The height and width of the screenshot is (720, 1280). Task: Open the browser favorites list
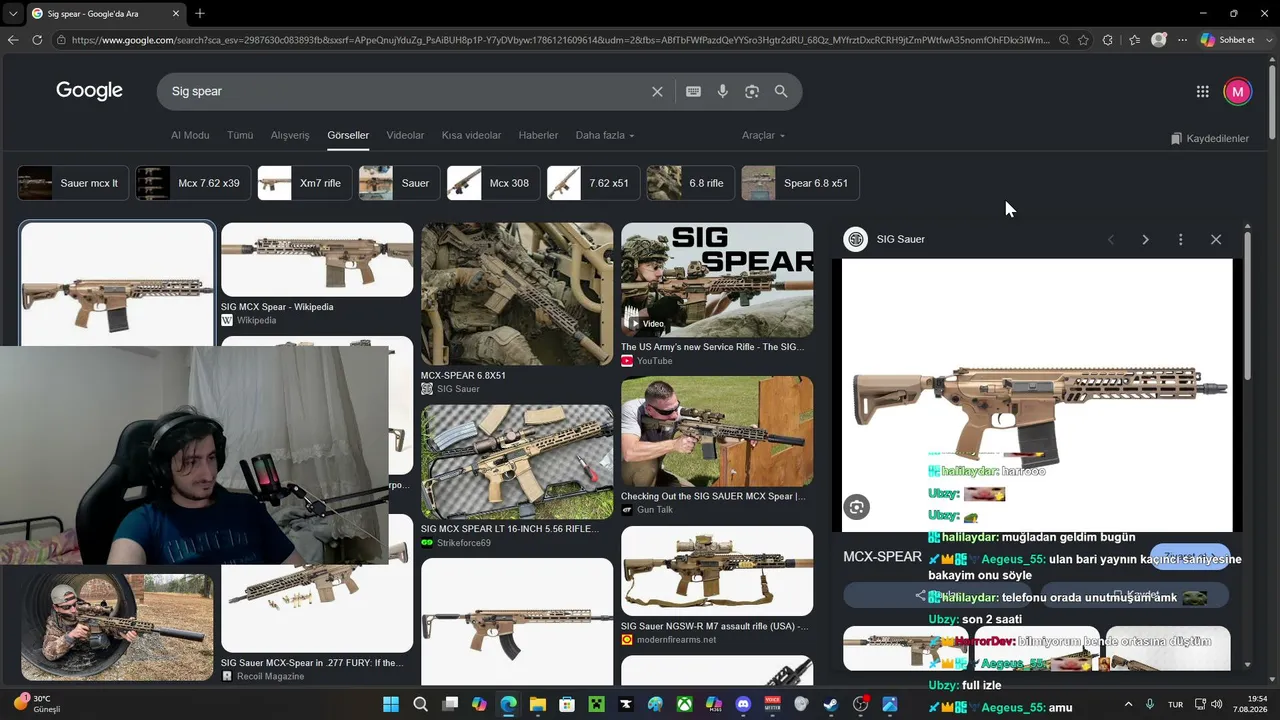pyautogui.click(x=1134, y=40)
